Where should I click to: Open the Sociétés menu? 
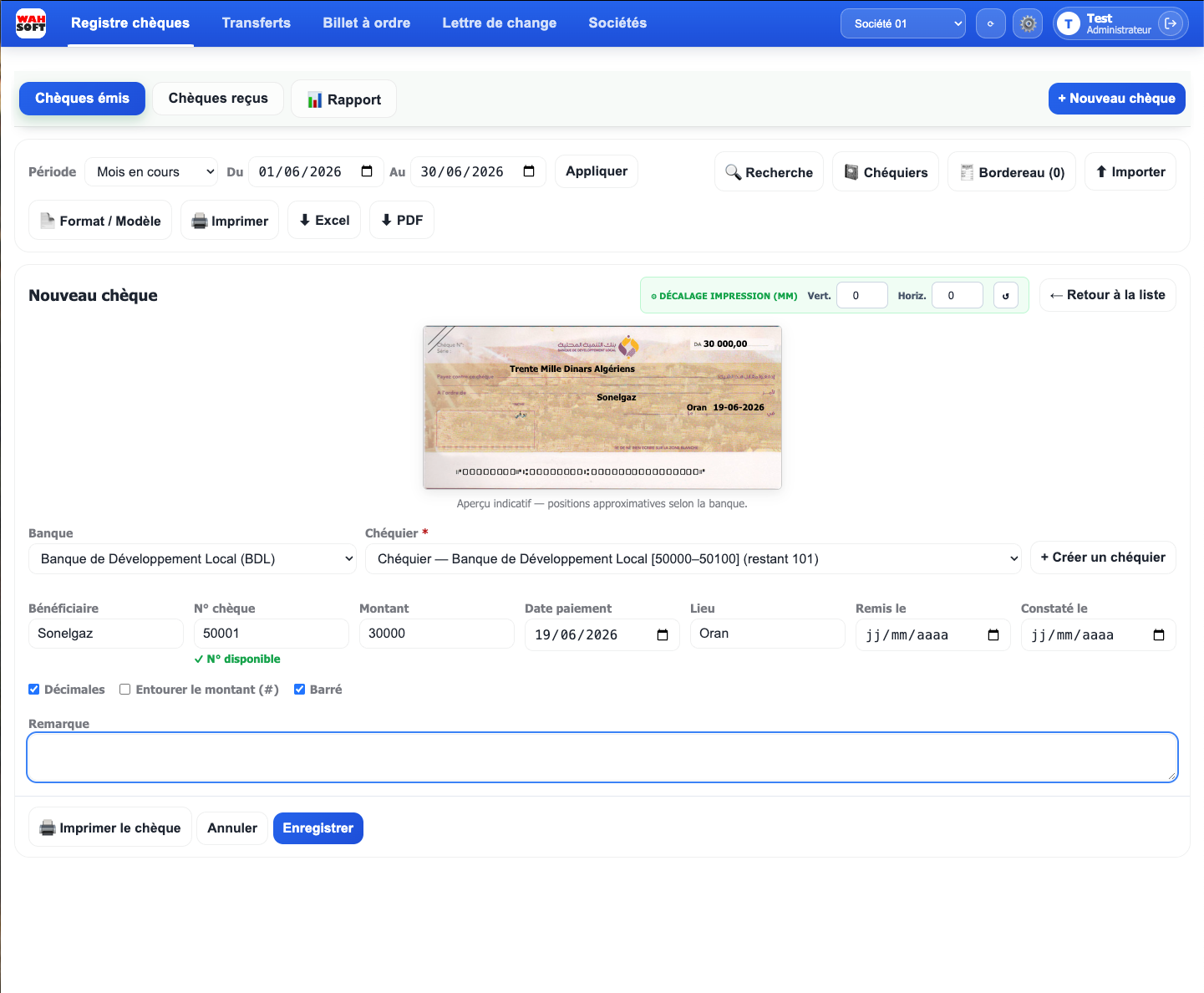617,23
